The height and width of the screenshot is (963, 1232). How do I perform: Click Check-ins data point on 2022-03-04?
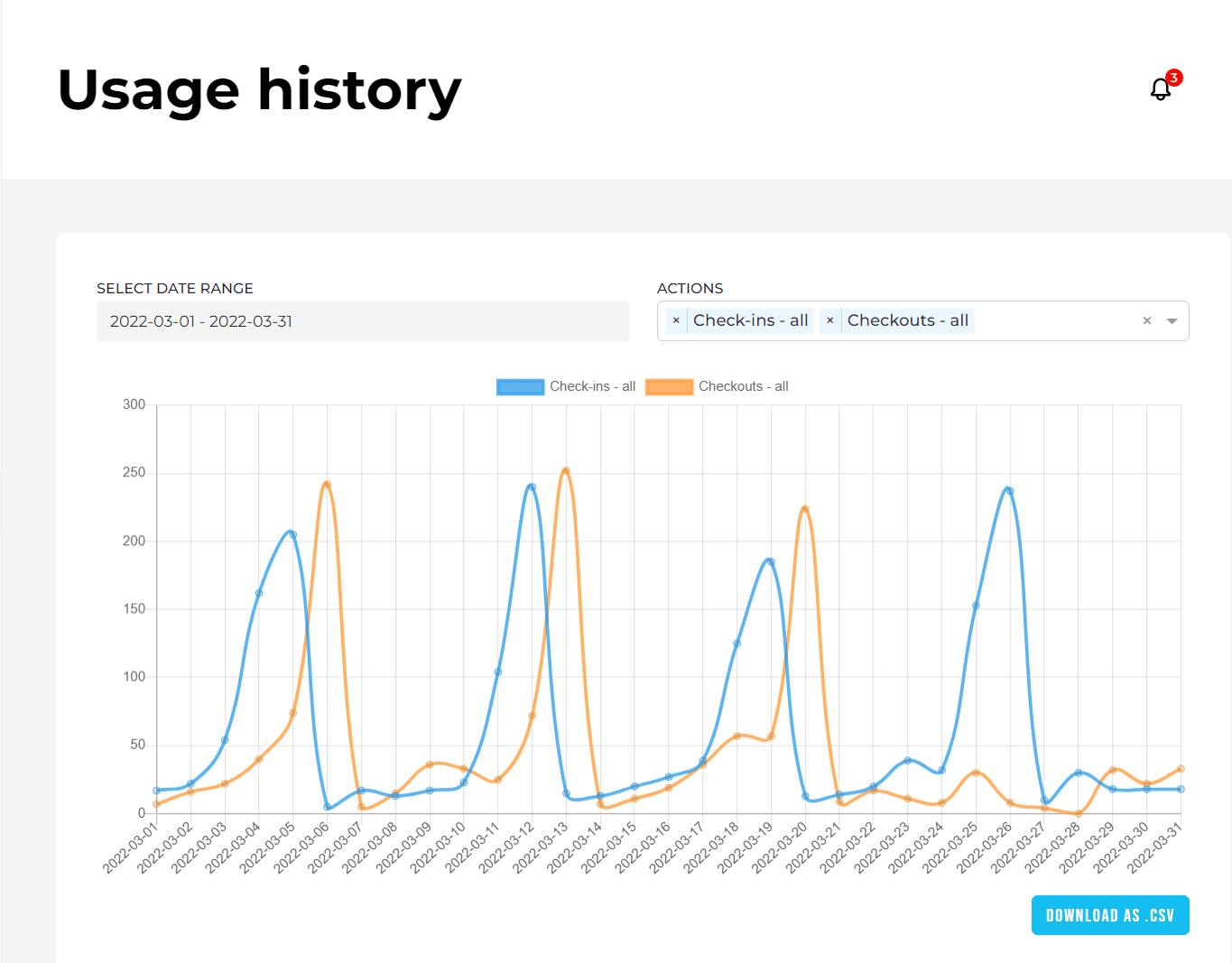(259, 593)
